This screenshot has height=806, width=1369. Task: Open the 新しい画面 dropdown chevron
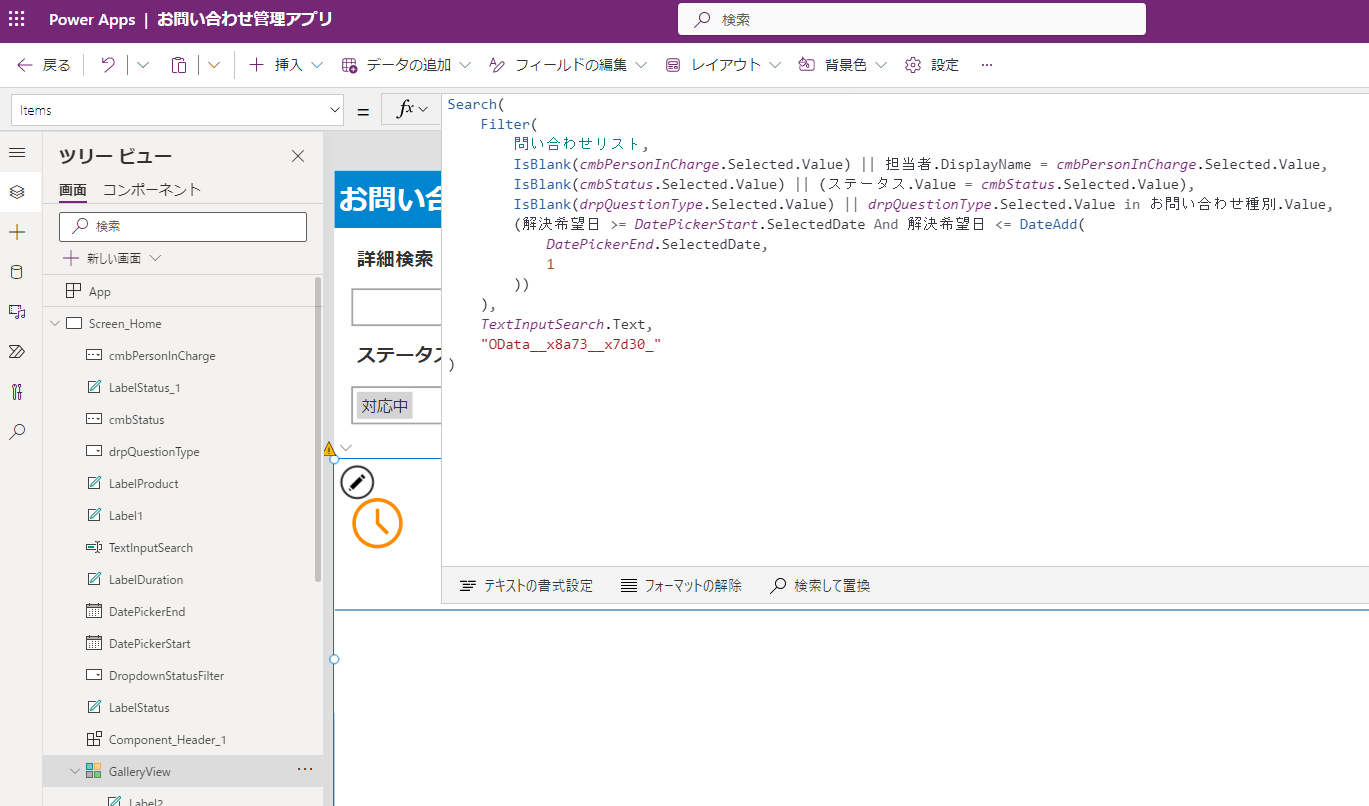tap(155, 258)
